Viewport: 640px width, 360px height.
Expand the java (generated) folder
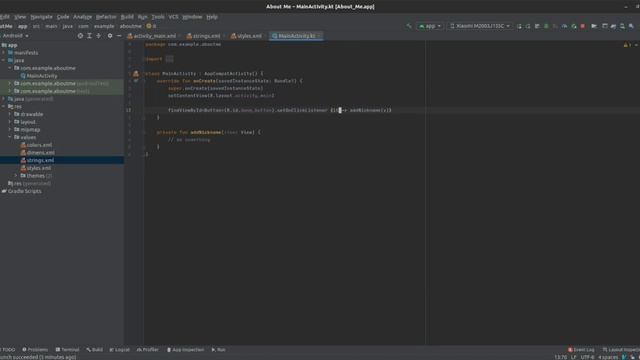tap(4, 99)
